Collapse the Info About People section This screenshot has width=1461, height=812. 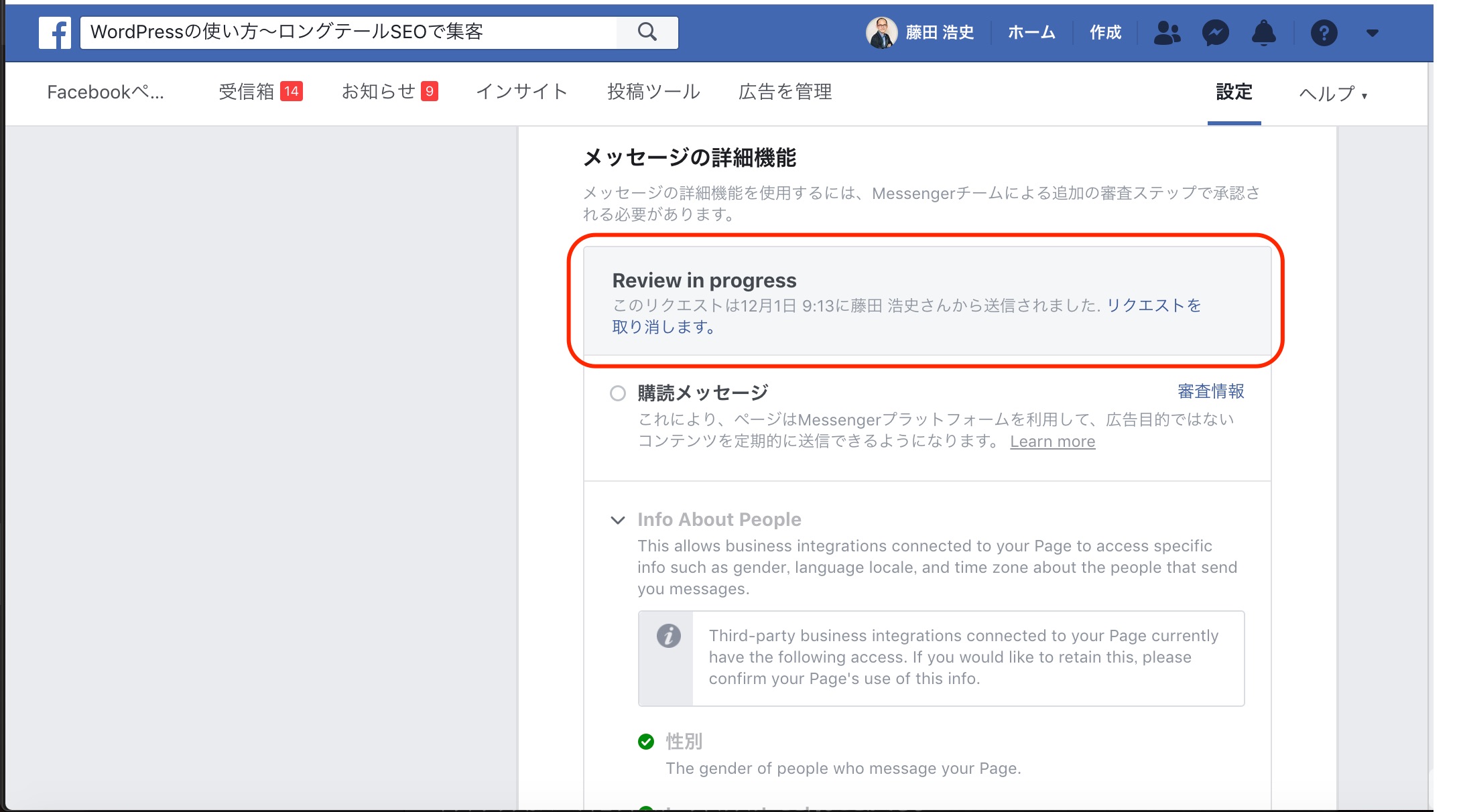(618, 520)
